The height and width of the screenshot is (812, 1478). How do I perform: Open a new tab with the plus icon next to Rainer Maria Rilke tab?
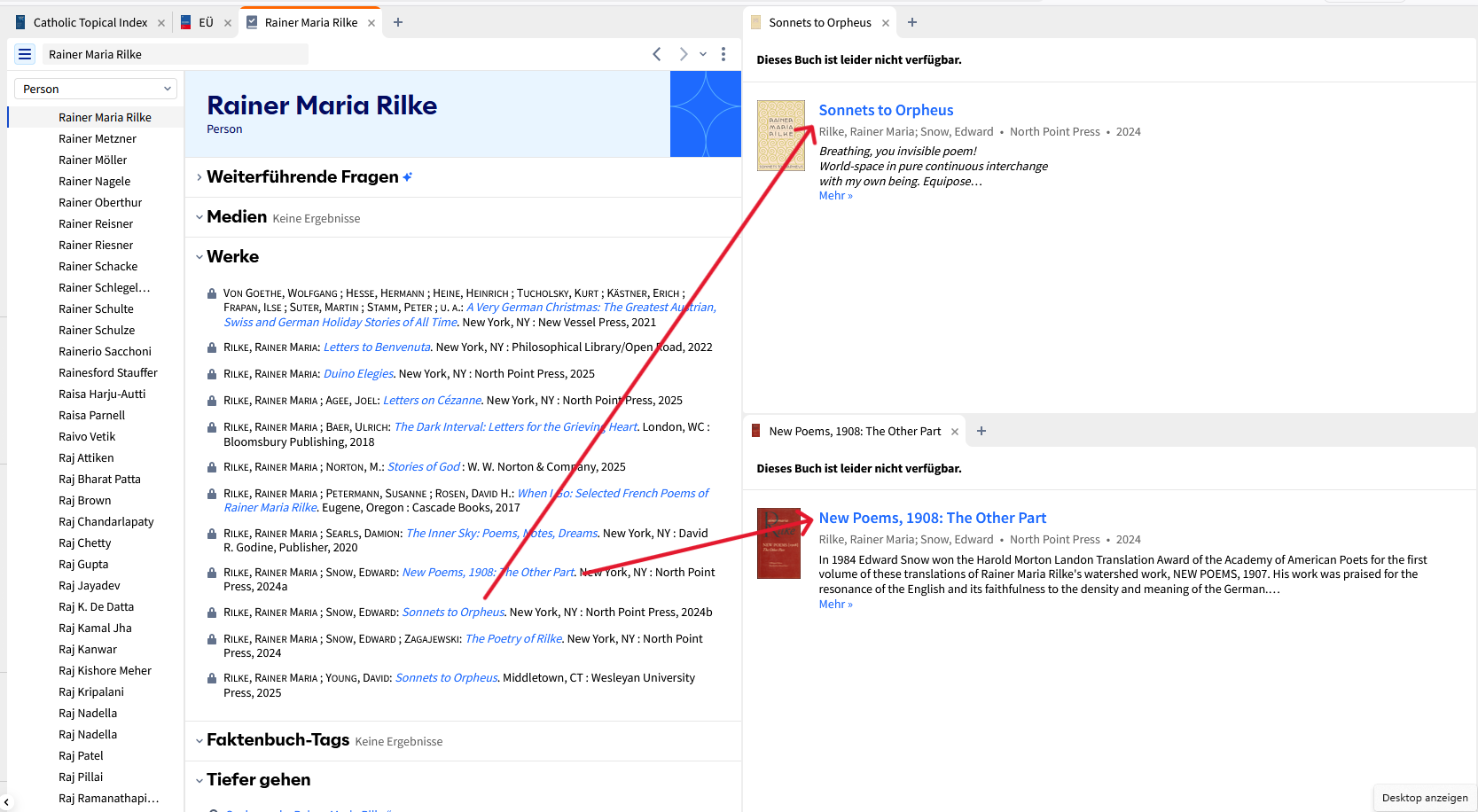click(x=397, y=22)
